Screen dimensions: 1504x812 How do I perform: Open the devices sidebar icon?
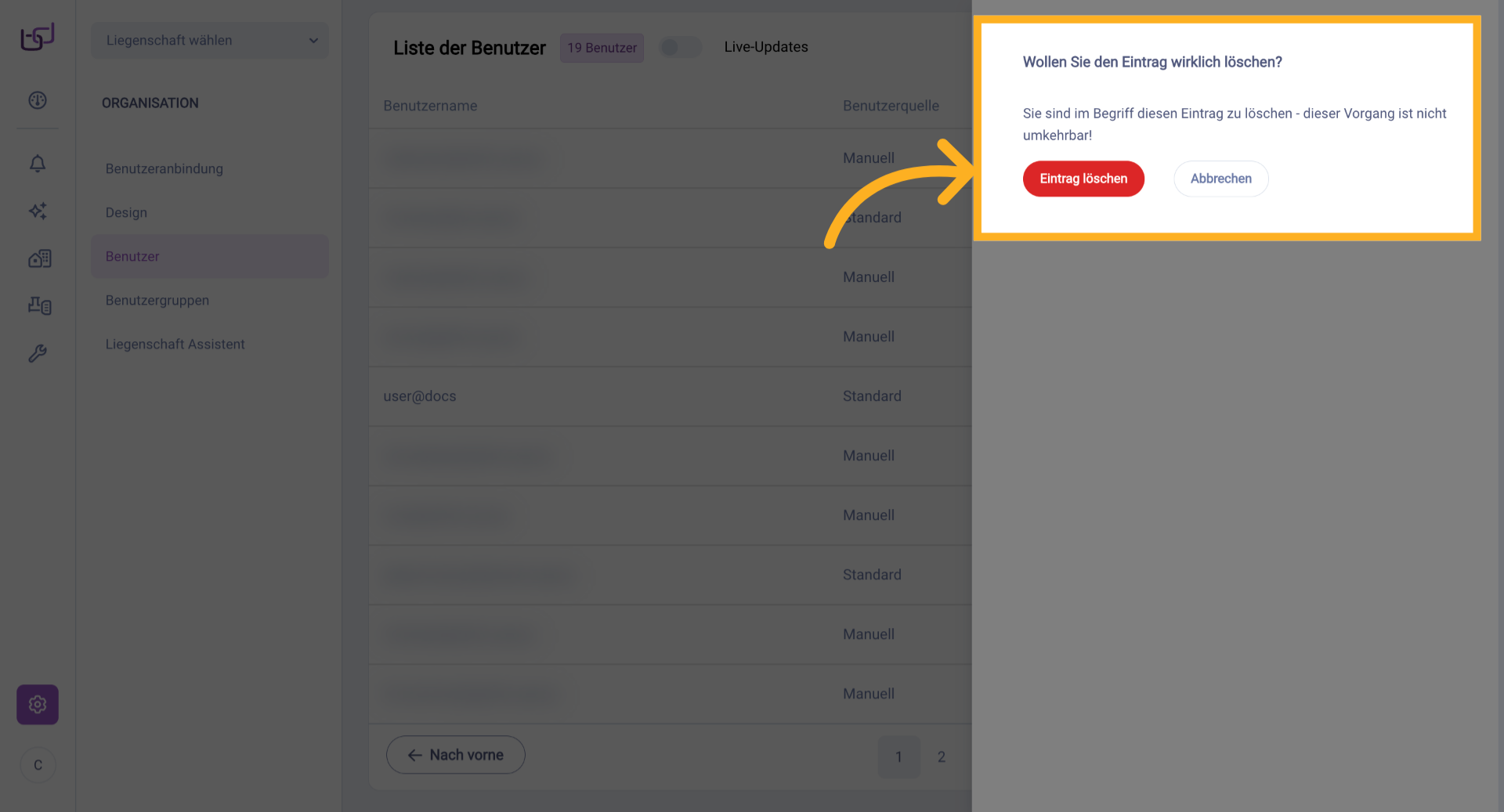[39, 305]
